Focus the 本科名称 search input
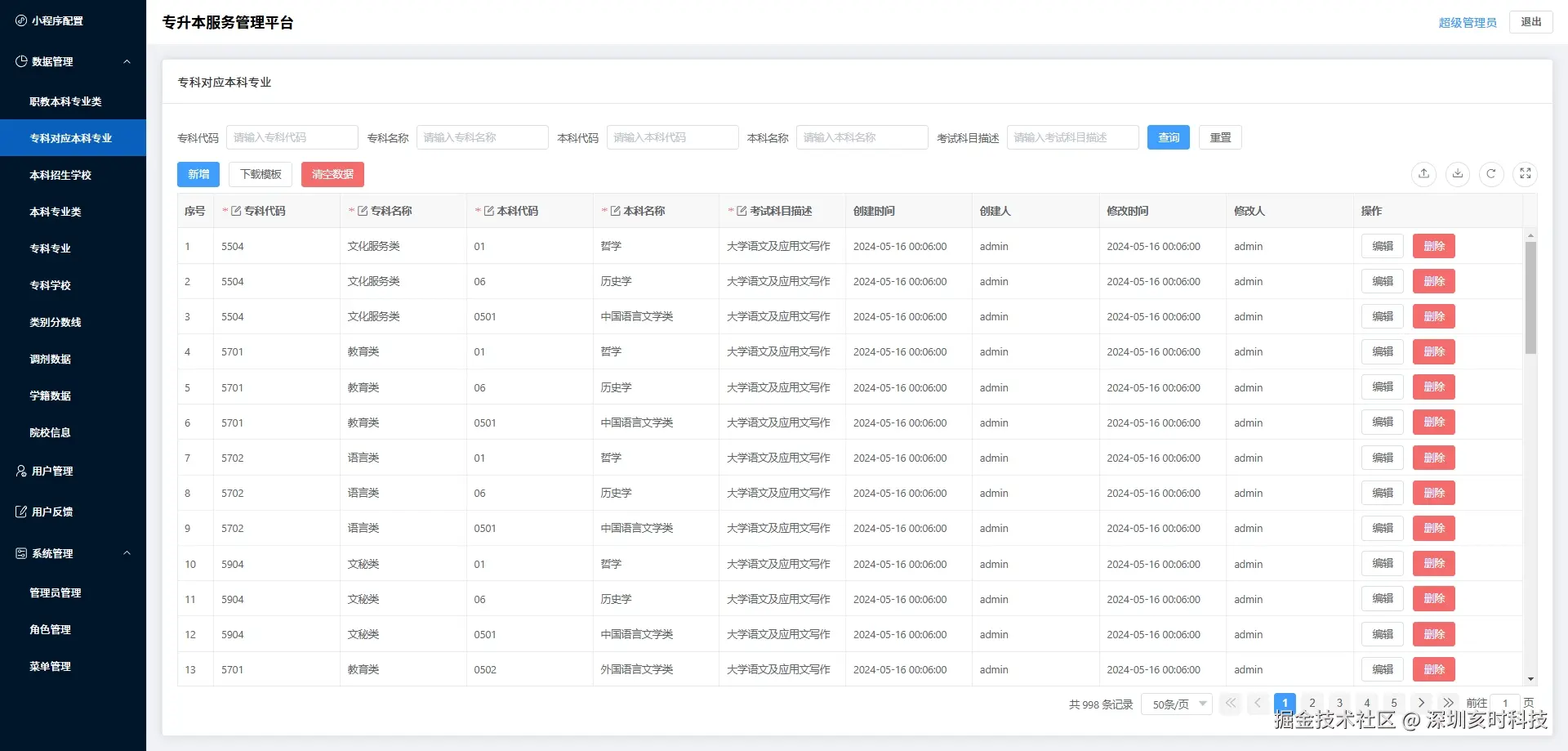Image resolution: width=1568 pixels, height=751 pixels. pos(862,137)
